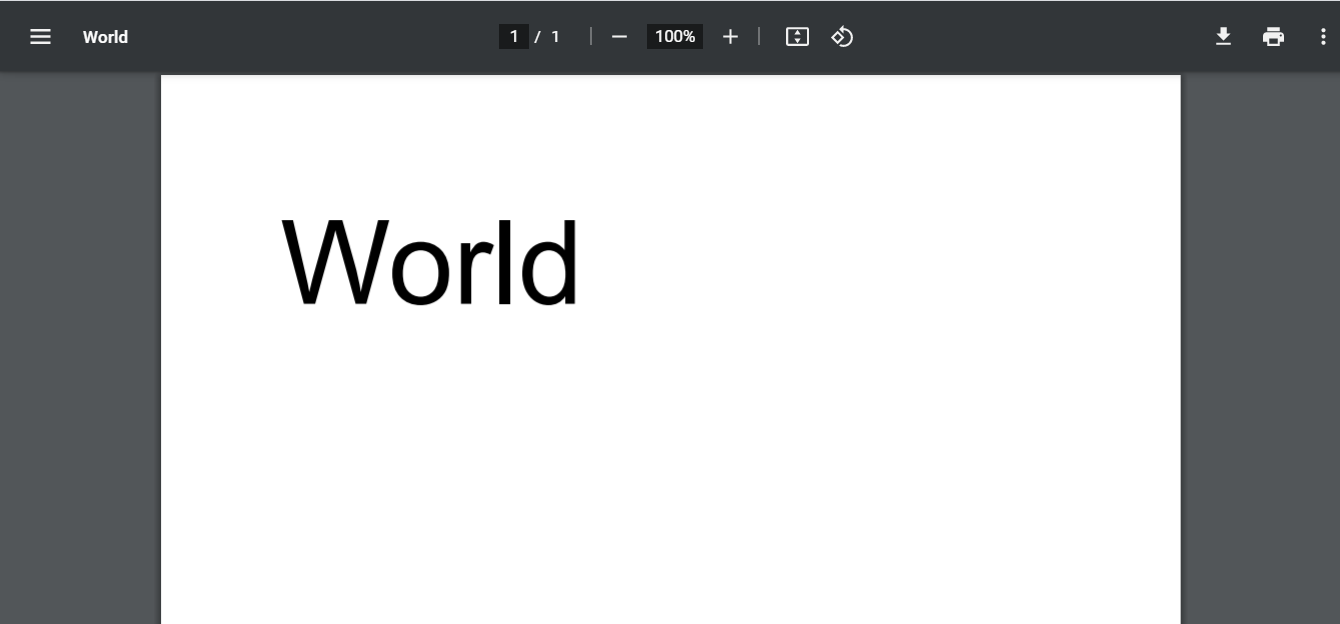Click the zoom in plus icon
1340x624 pixels.
point(730,37)
